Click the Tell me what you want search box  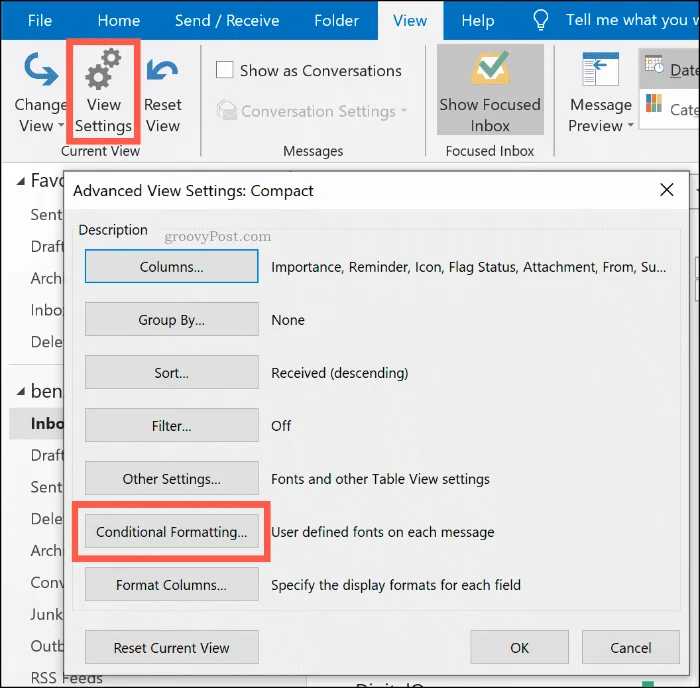632,20
